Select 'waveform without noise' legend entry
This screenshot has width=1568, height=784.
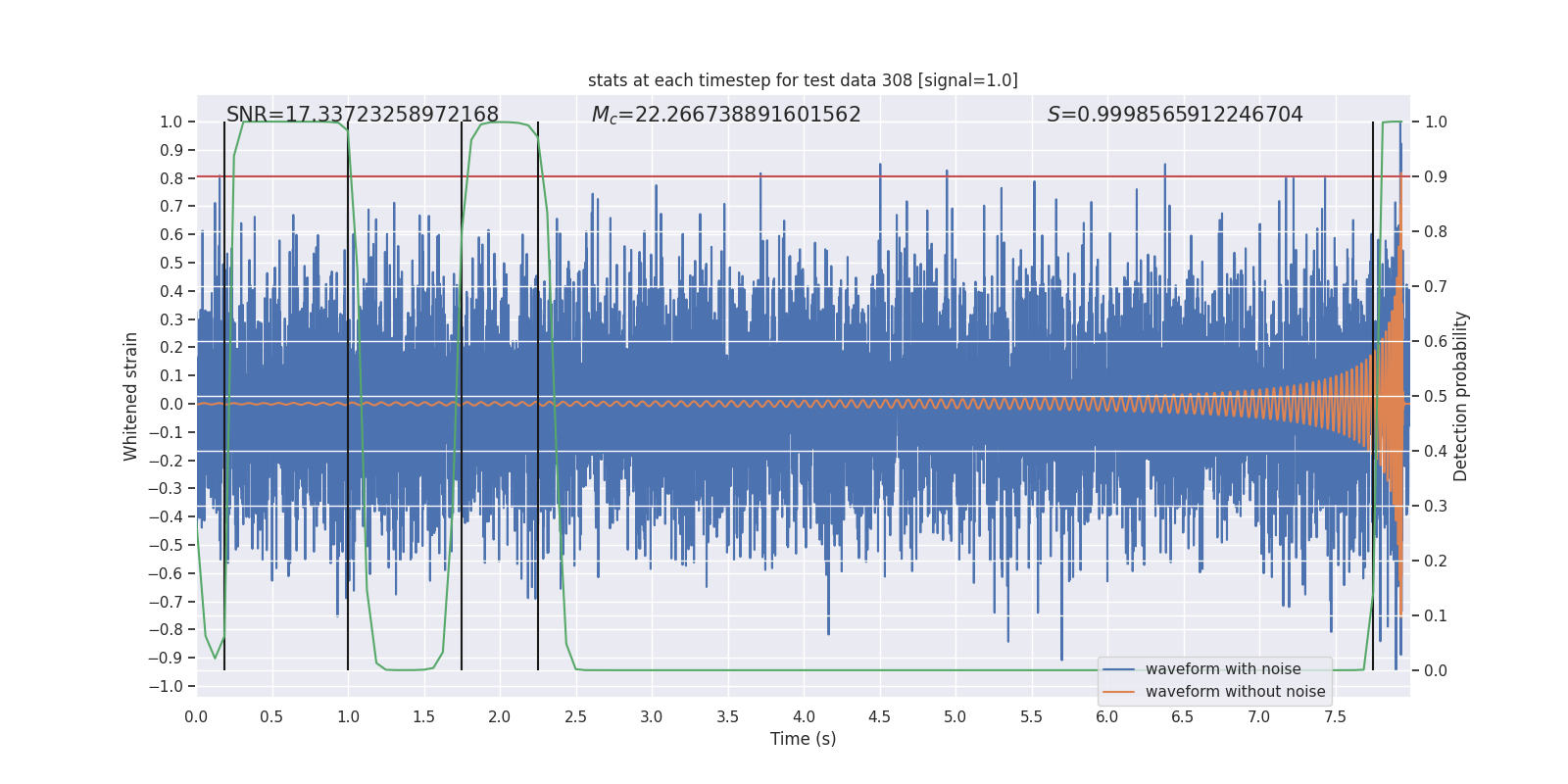[1235, 692]
